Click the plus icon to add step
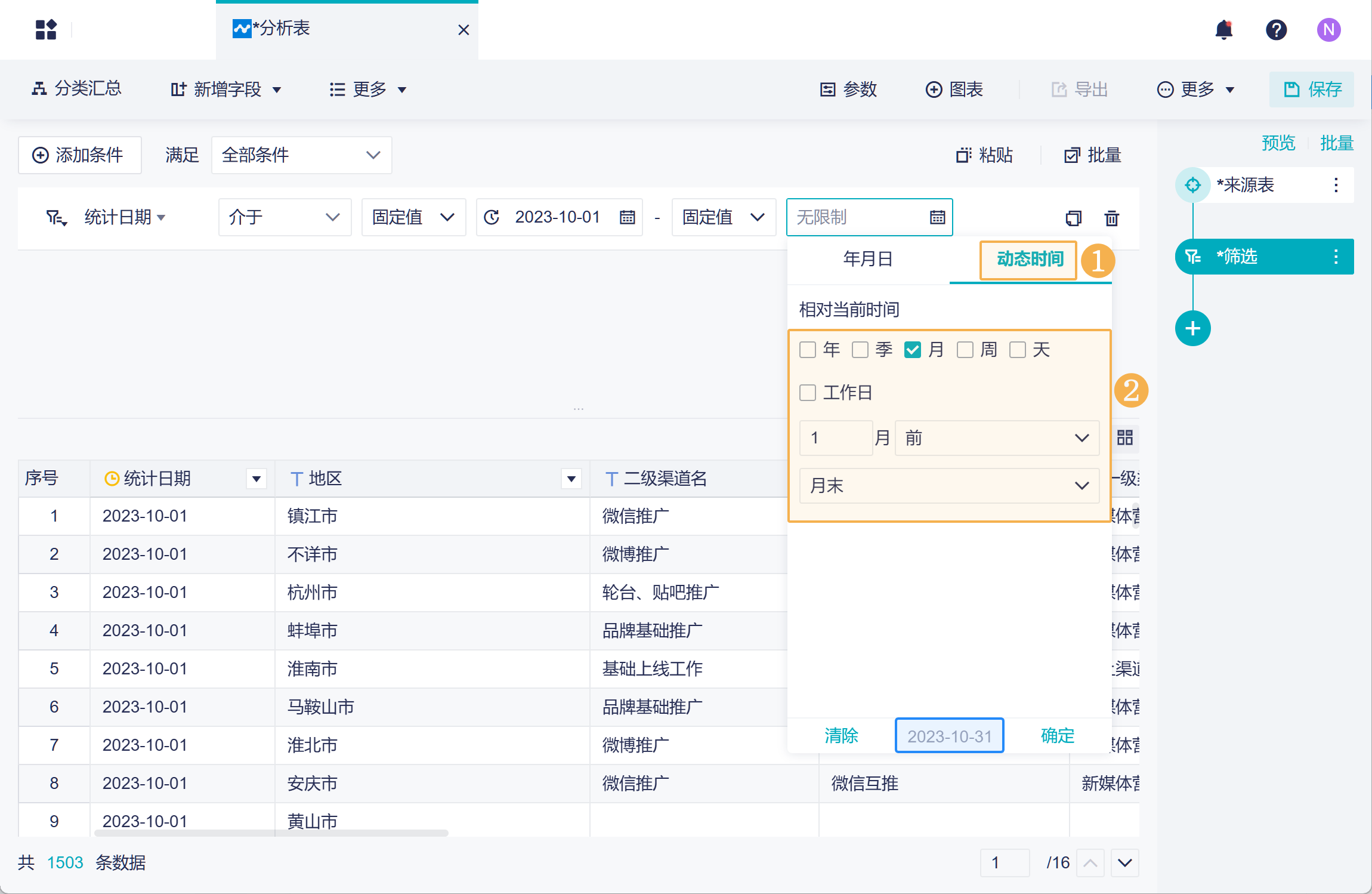 pos(1192,328)
